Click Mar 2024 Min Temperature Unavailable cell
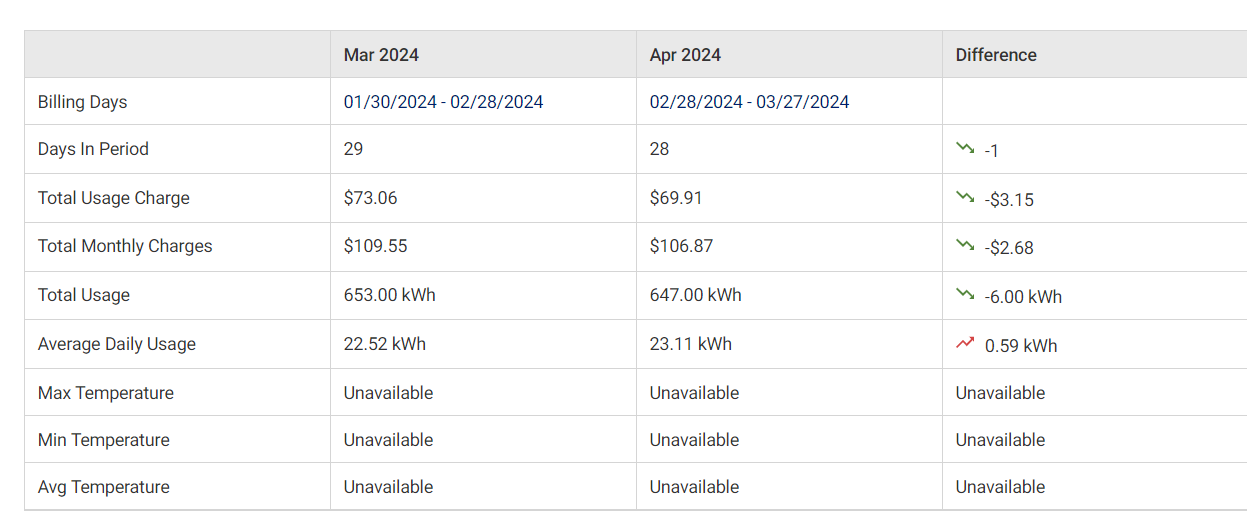The image size is (1247, 532). coord(388,440)
